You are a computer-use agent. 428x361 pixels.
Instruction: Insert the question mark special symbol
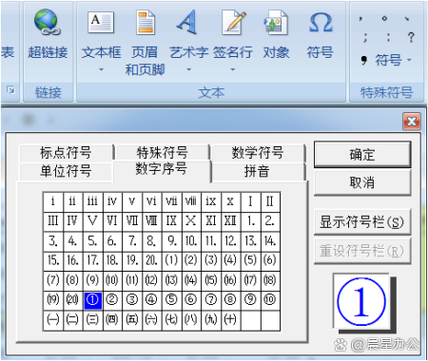411,37
